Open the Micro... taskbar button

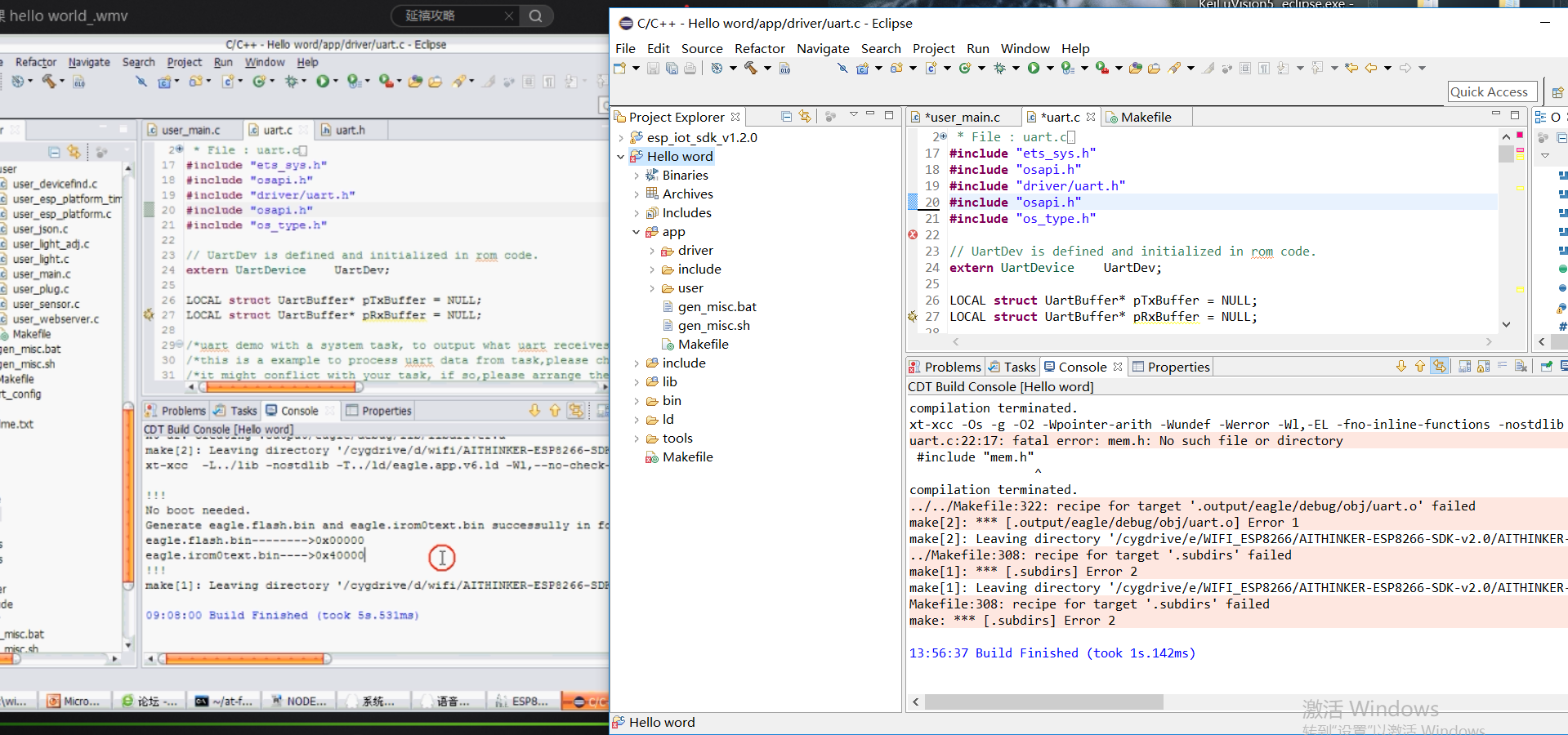pyautogui.click(x=74, y=701)
